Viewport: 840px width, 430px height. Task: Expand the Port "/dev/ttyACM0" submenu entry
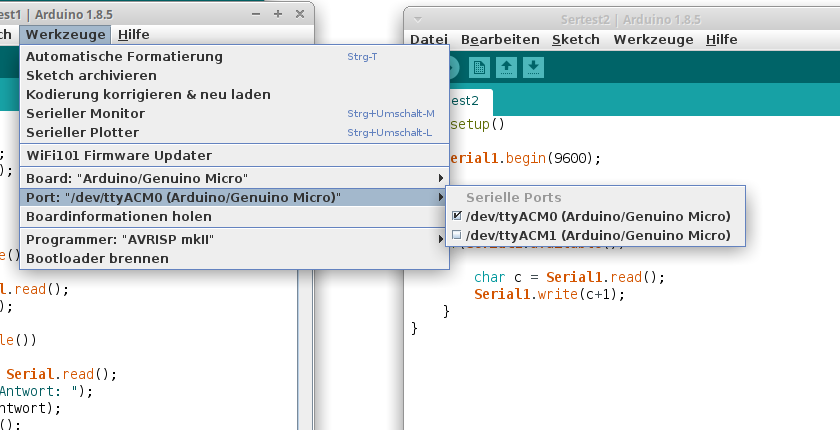pyautogui.click(x=230, y=197)
